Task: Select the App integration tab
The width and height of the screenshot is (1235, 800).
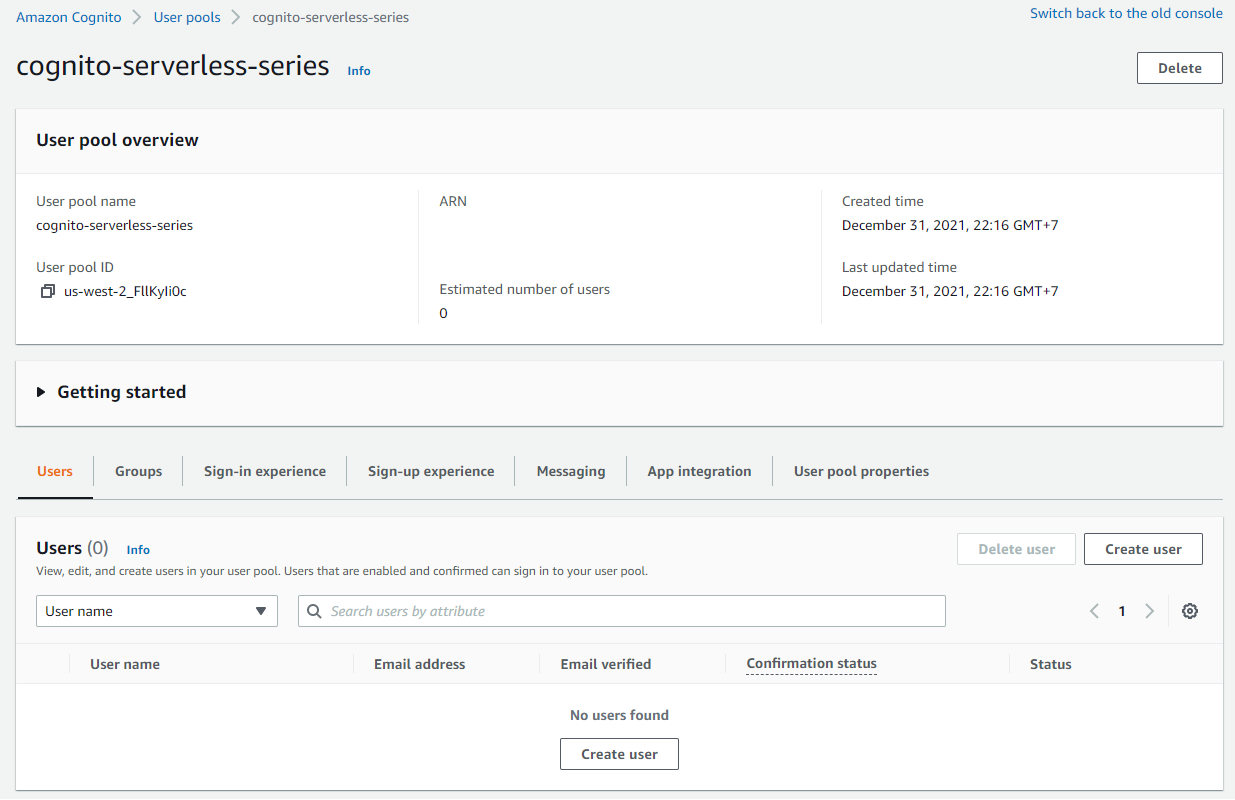Action: click(699, 470)
